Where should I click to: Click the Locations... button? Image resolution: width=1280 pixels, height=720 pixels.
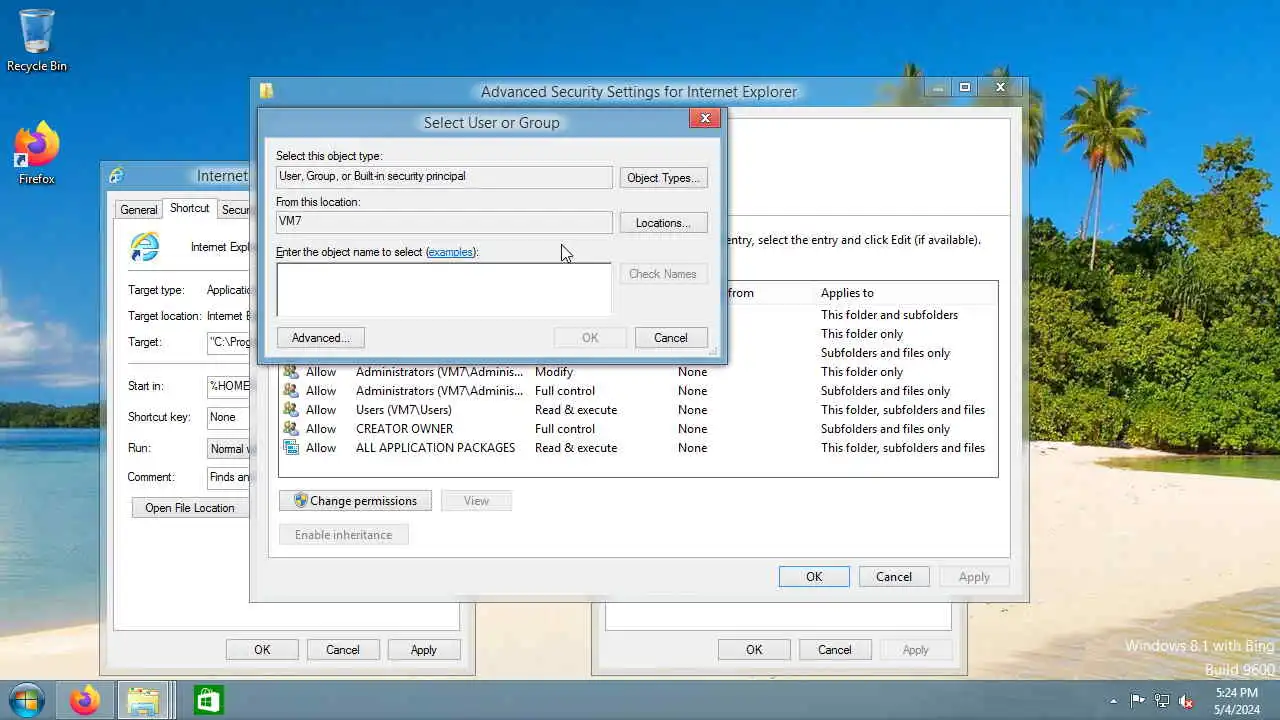[x=663, y=223]
